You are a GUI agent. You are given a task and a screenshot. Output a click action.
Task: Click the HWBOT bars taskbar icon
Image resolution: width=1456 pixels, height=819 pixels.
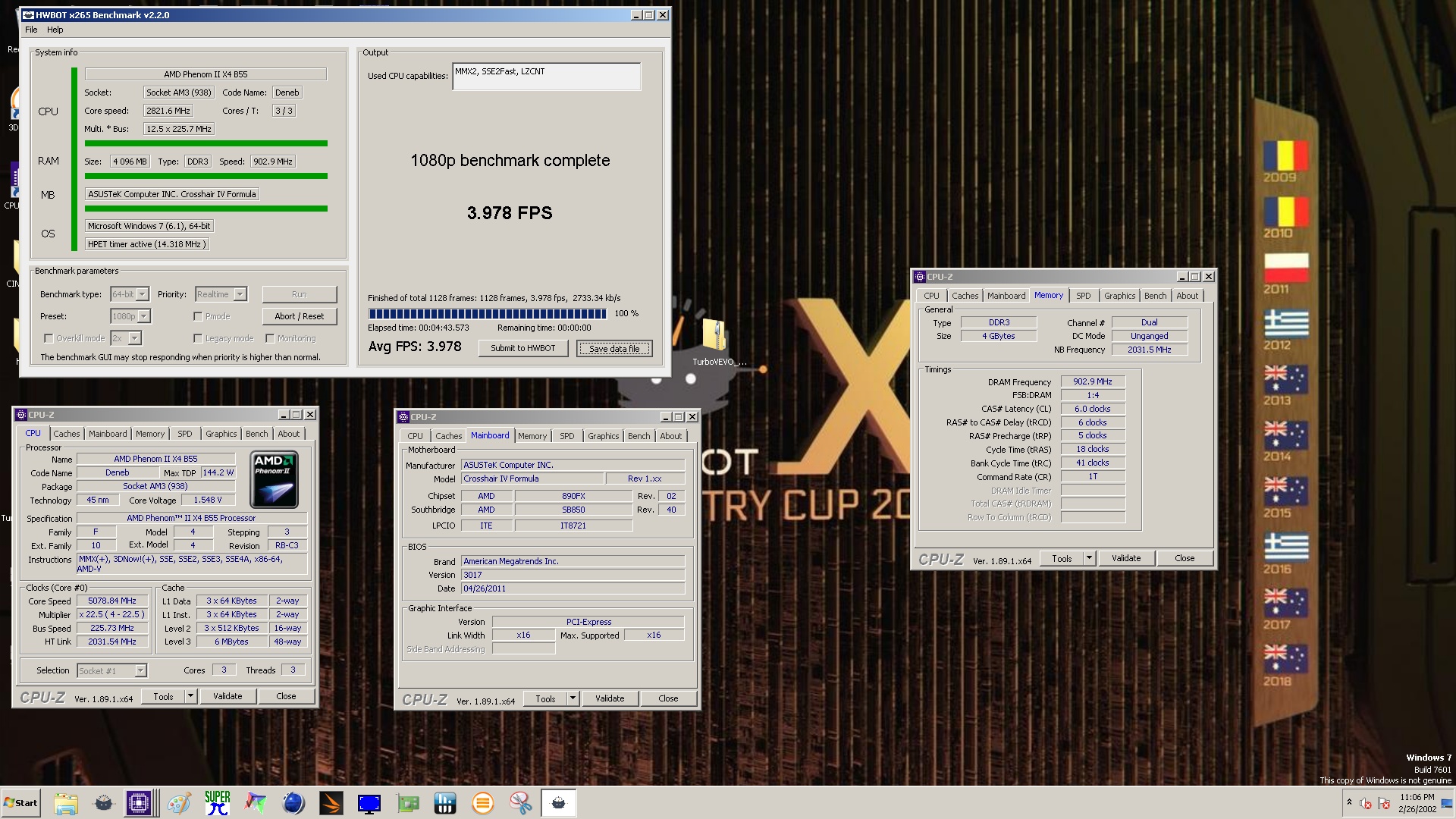pyautogui.click(x=445, y=803)
